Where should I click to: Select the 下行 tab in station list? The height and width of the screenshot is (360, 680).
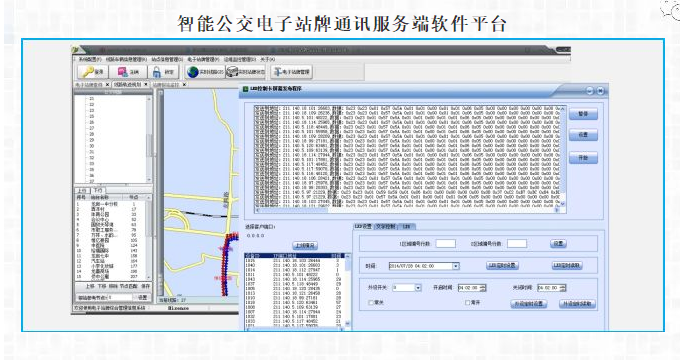pos(98,190)
